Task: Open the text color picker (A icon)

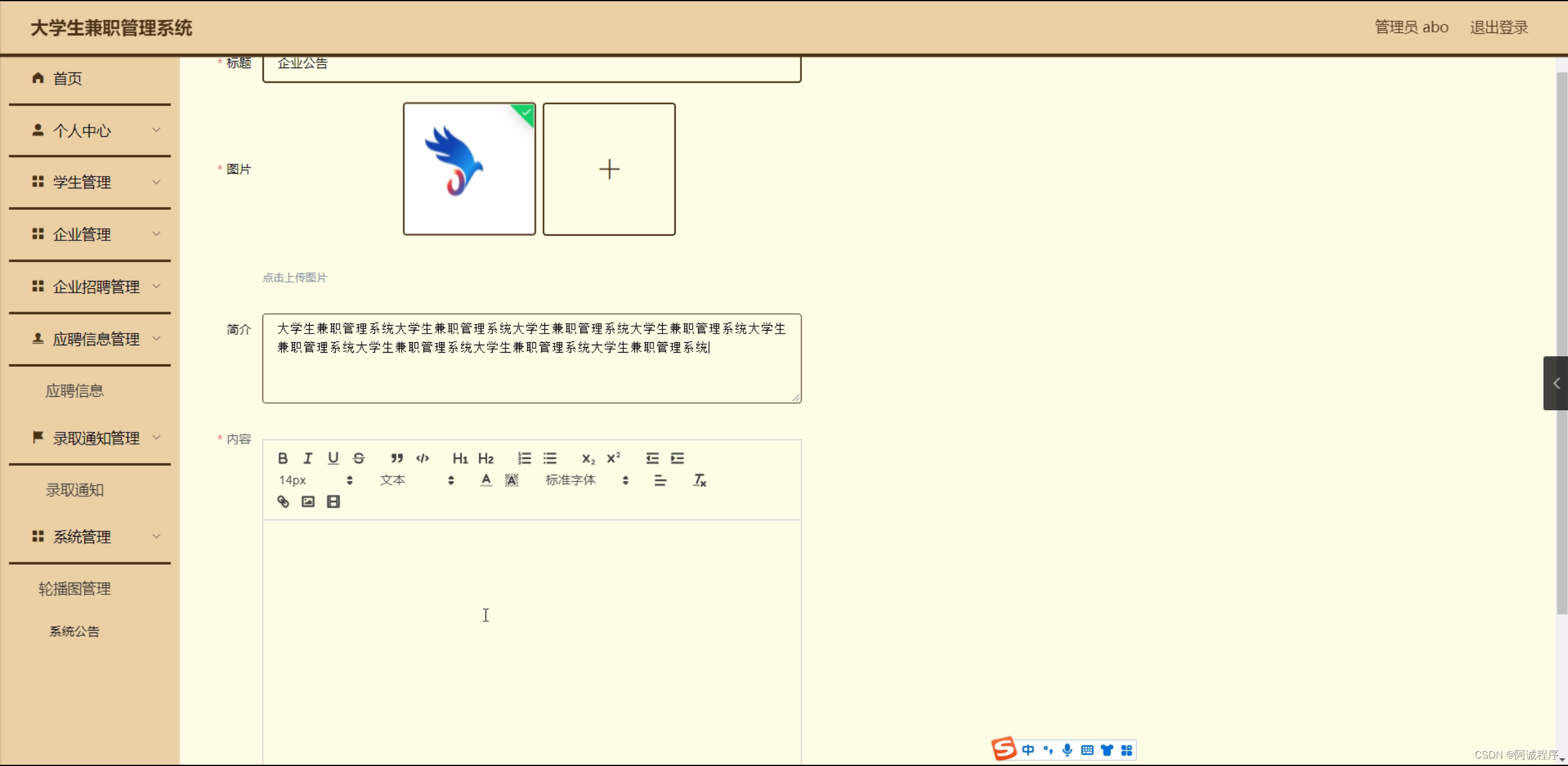Action: [x=485, y=480]
